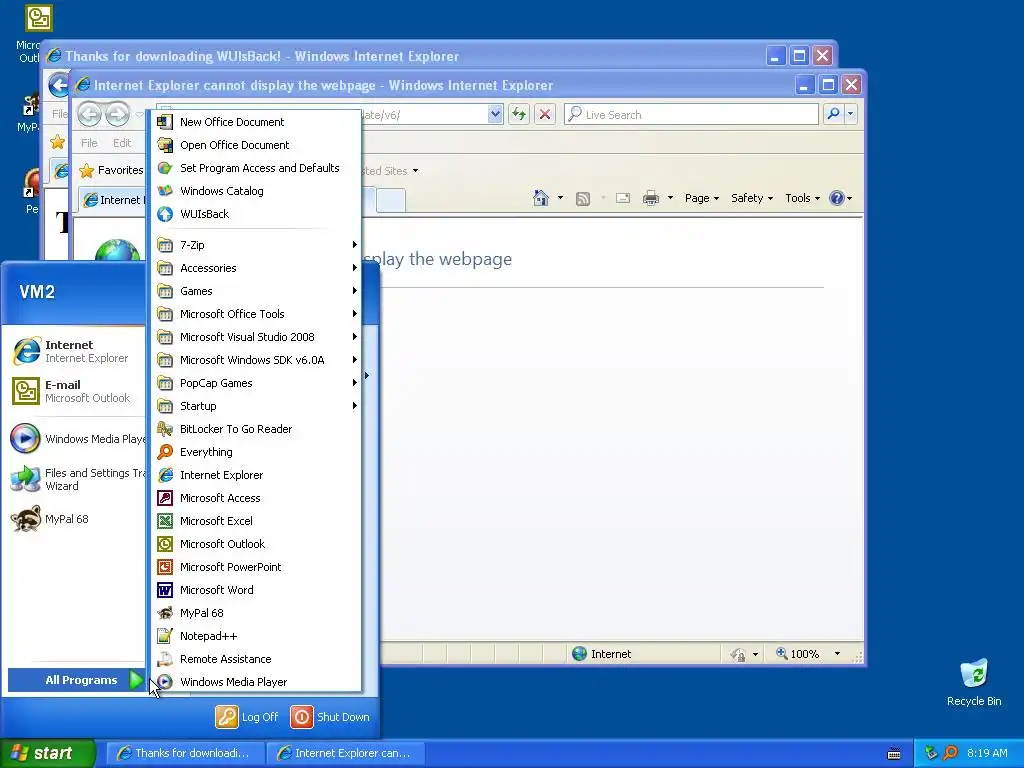The height and width of the screenshot is (768, 1024).
Task: Expand the Games folder
Action: (255, 291)
